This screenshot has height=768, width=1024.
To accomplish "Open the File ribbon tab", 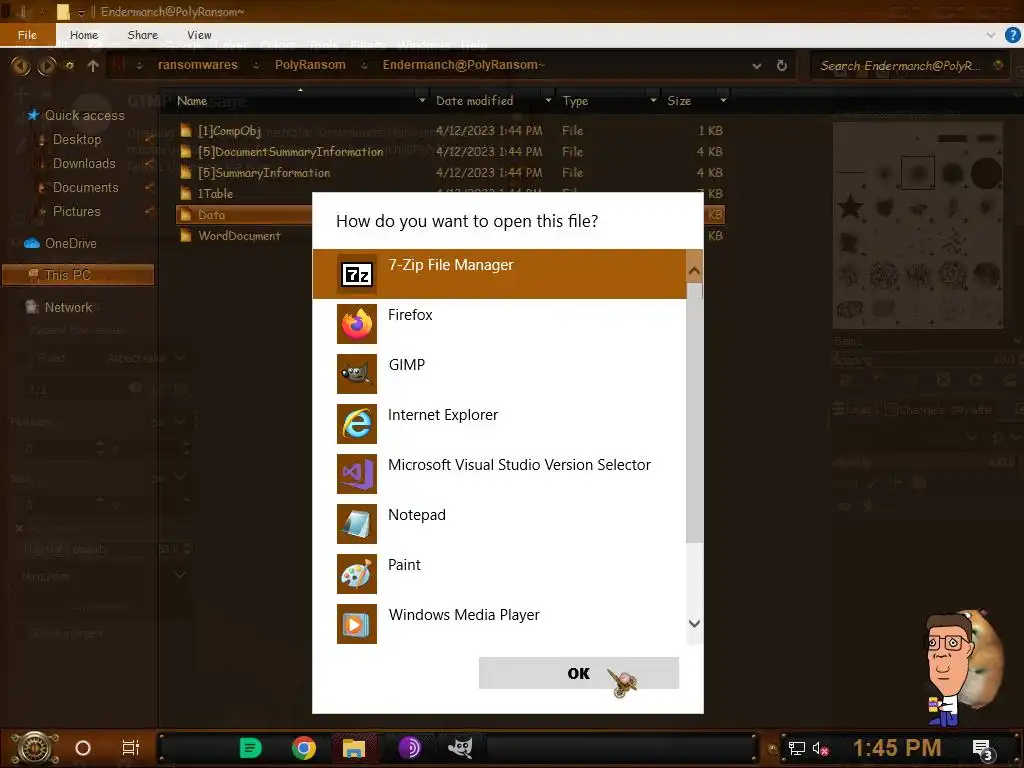I will click(x=27, y=35).
